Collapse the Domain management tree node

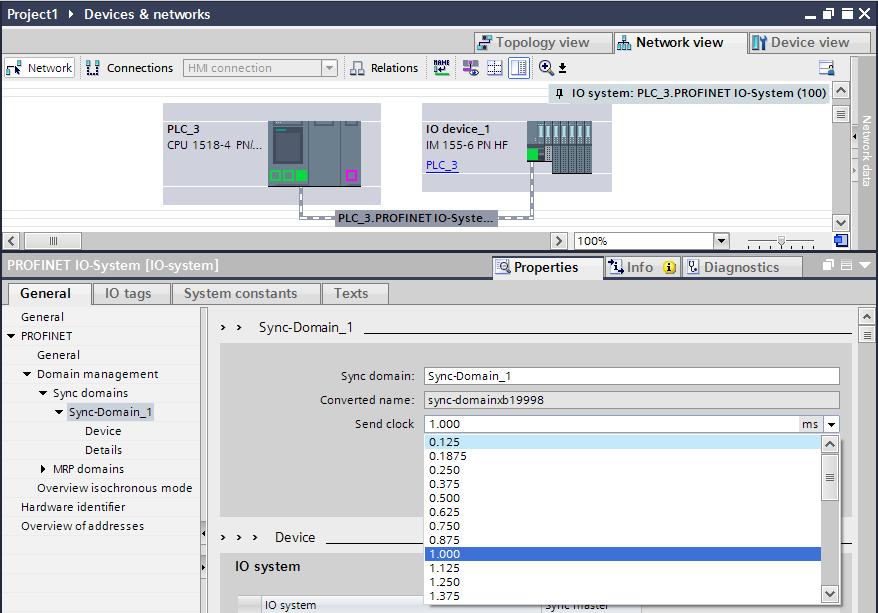pos(27,374)
